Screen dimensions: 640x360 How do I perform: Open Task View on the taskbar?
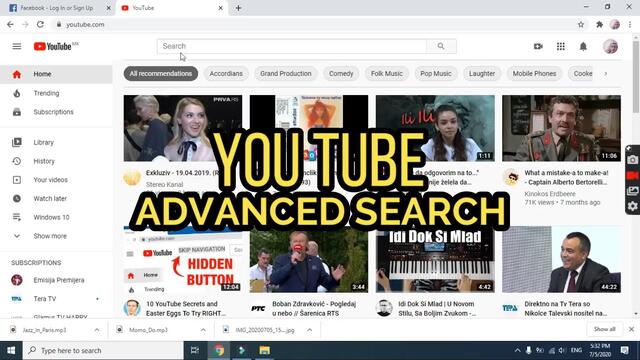pyautogui.click(x=195, y=350)
